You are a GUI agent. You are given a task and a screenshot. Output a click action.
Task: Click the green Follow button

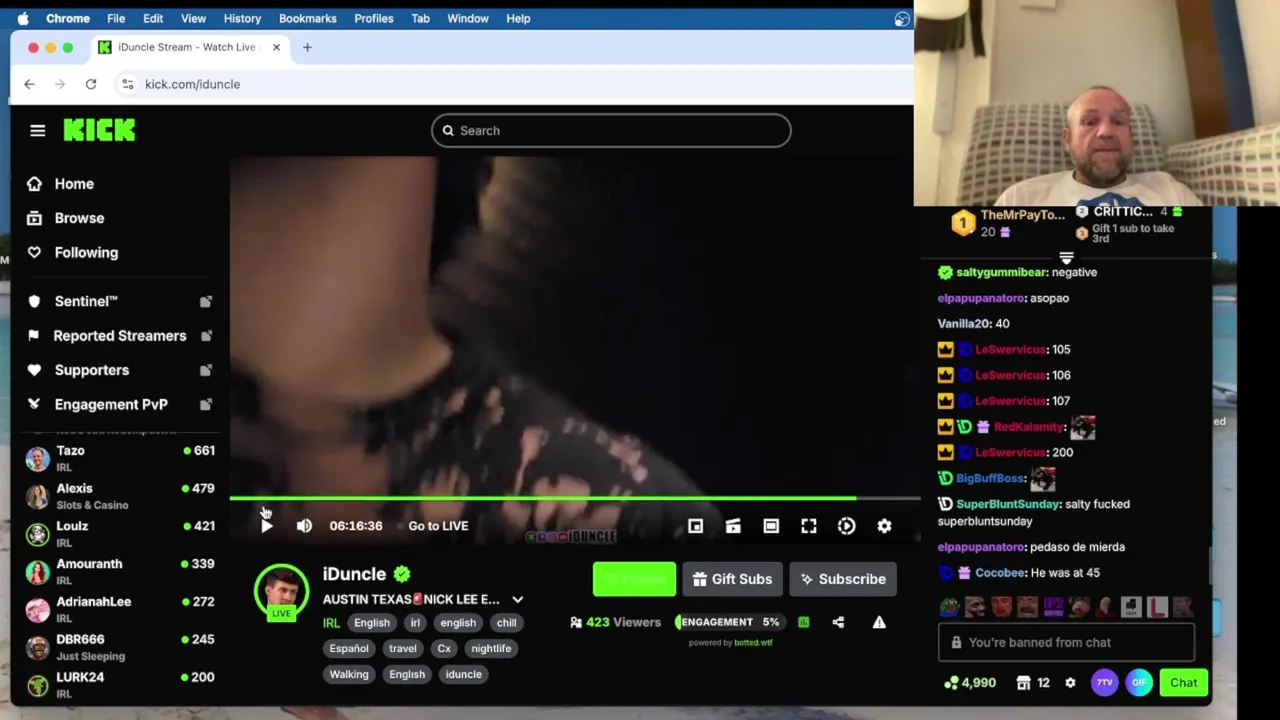(634, 579)
